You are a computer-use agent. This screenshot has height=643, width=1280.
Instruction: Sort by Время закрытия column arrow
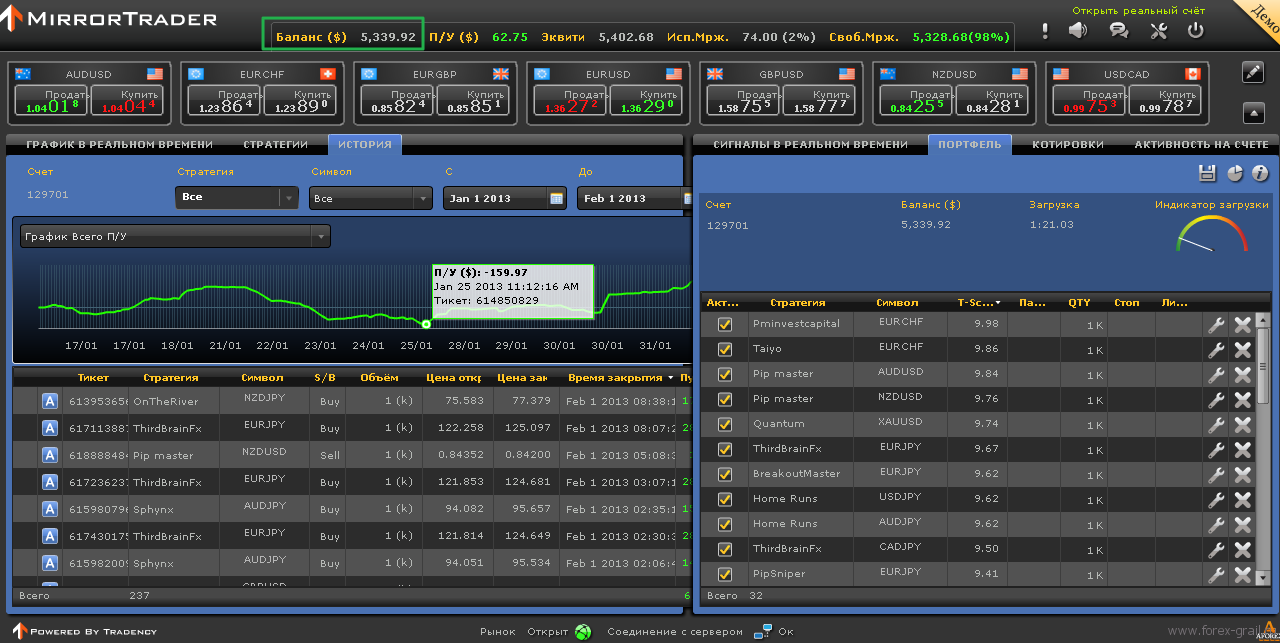coord(670,378)
